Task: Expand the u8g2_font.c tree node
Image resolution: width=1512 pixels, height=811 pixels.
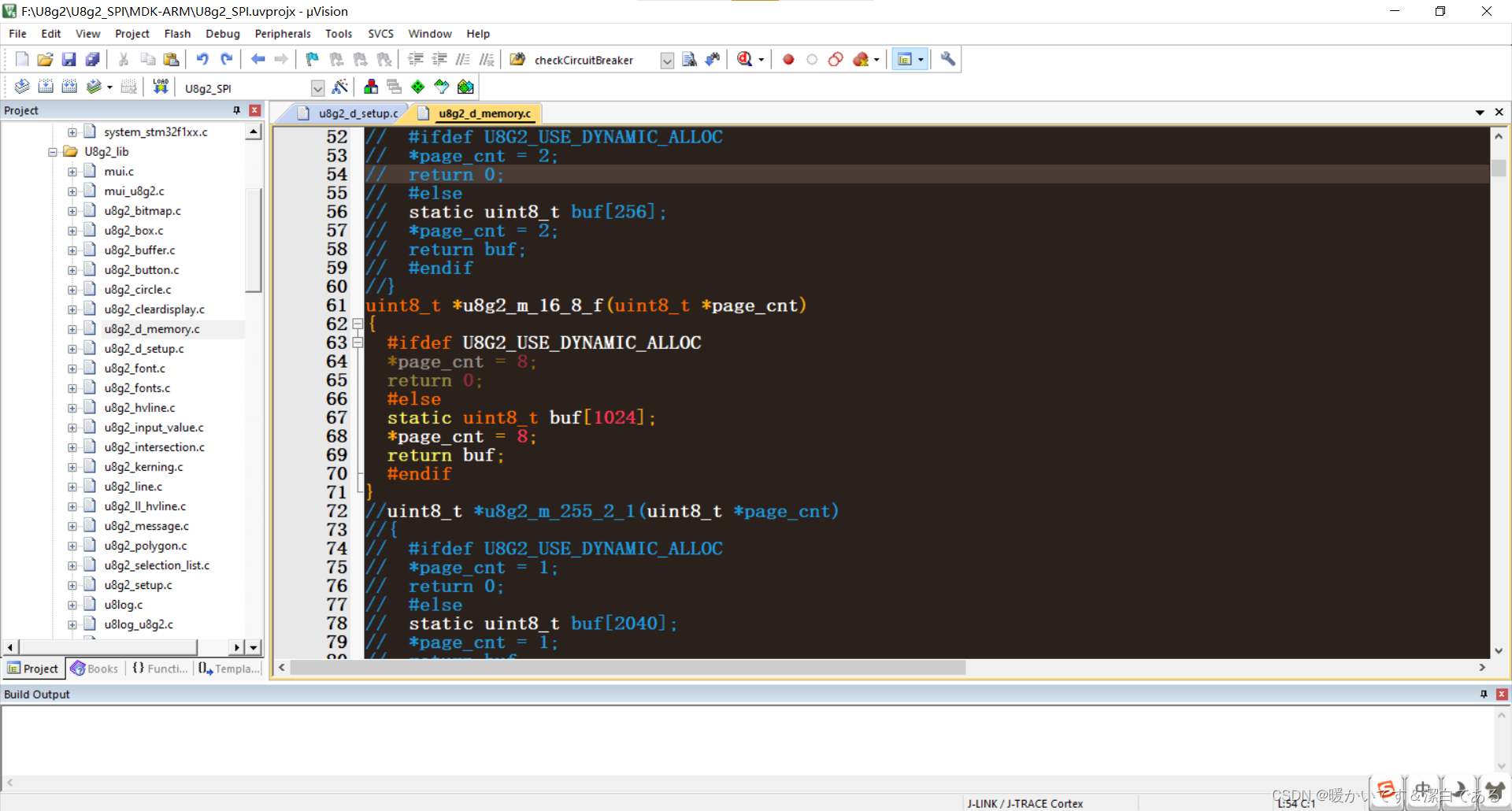Action: point(72,368)
